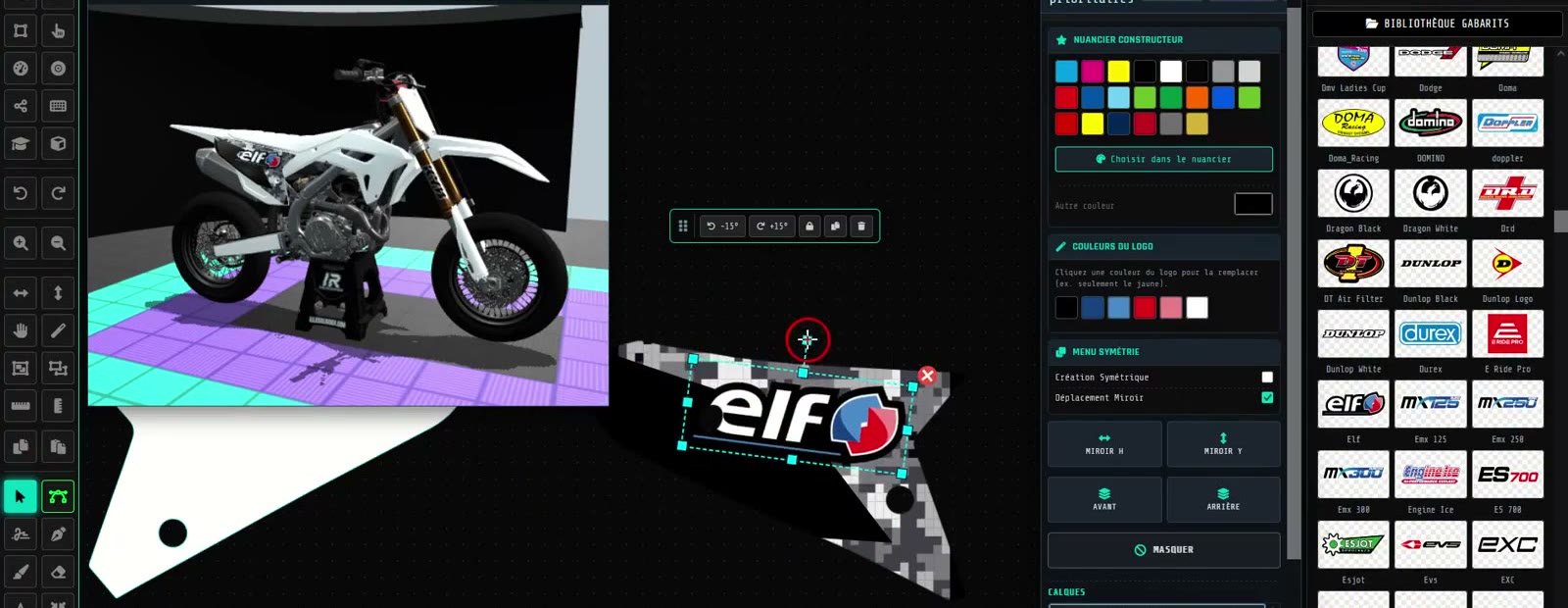This screenshot has height=608, width=1568.
Task: Choose the Dunlop Black logo thumbnail
Action: click(x=1431, y=263)
